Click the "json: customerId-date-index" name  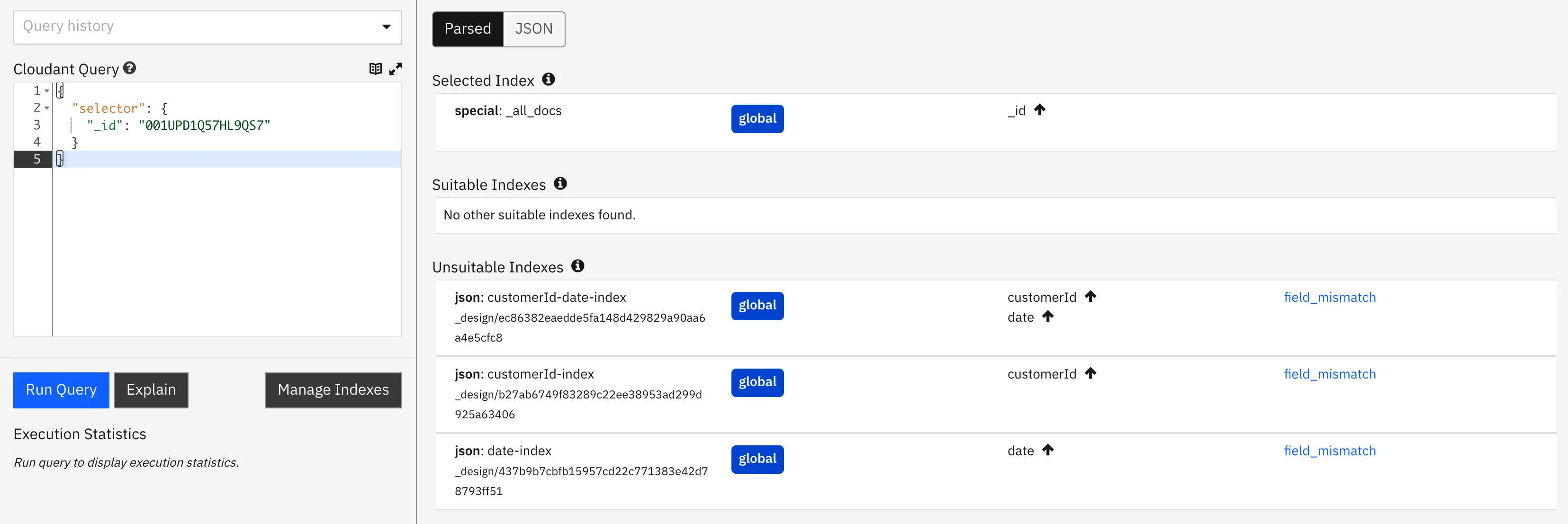[x=540, y=298]
